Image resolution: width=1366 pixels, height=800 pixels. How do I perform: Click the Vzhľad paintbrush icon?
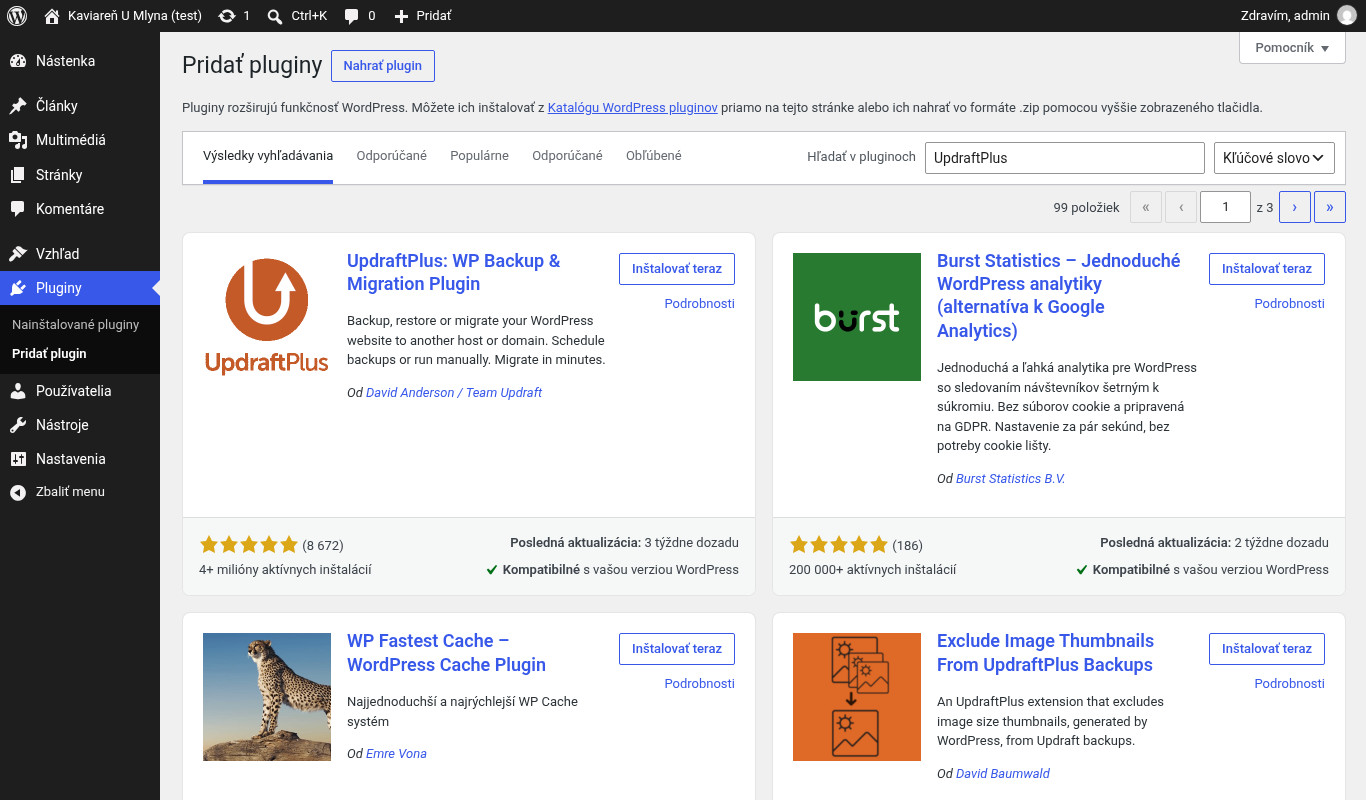click(x=18, y=254)
